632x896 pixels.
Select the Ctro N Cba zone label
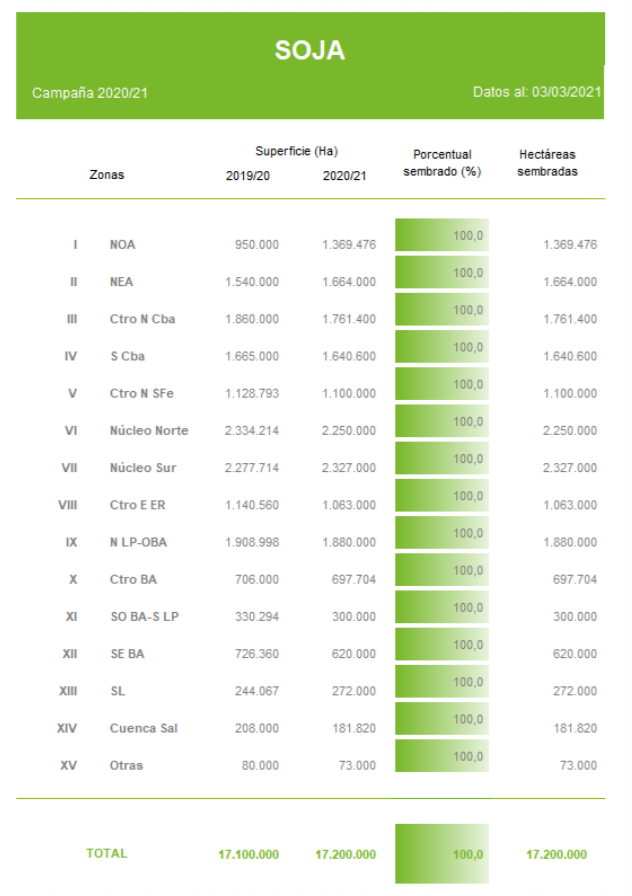(x=135, y=319)
